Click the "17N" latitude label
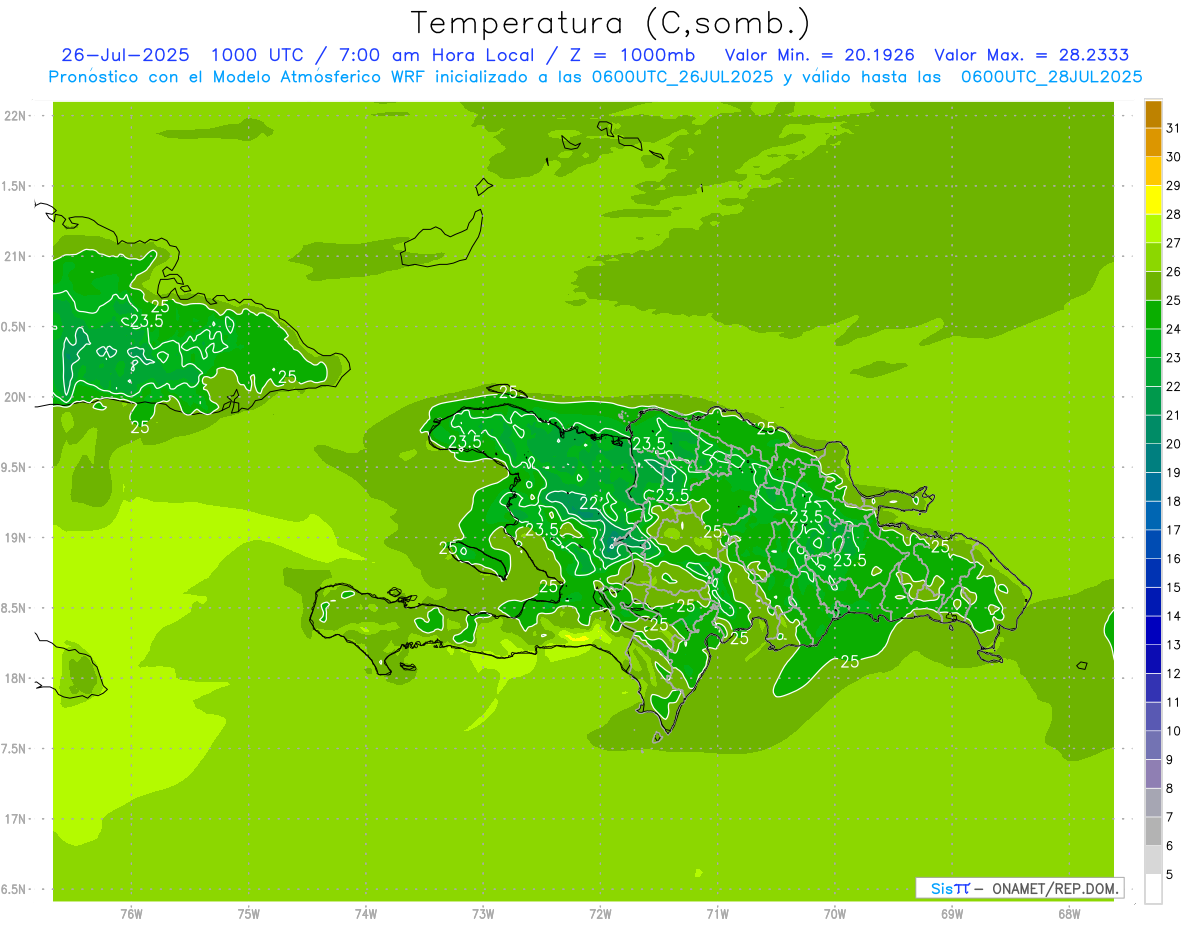The image size is (1200, 927). (x=15, y=819)
